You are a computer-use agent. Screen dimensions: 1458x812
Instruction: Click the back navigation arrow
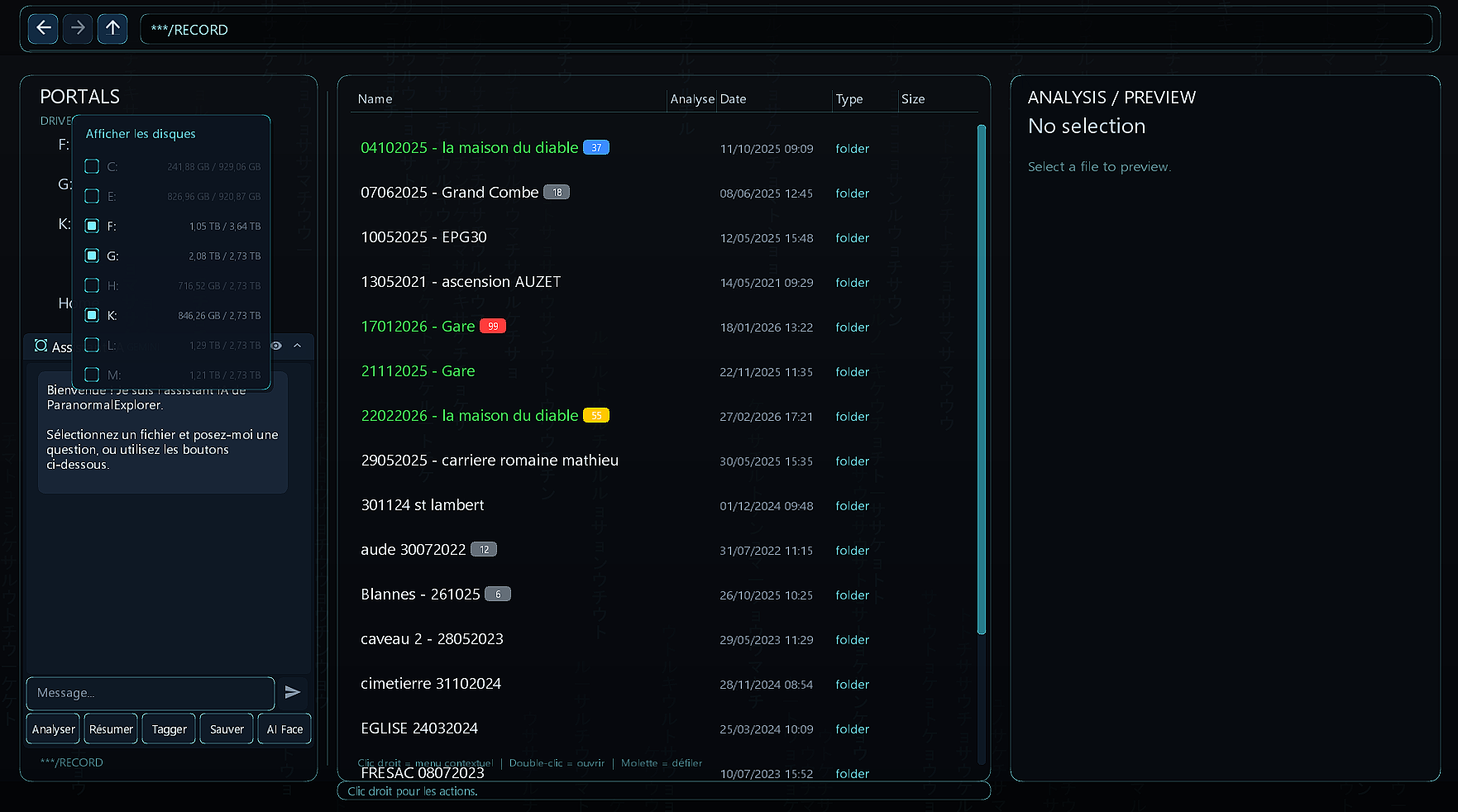point(43,29)
